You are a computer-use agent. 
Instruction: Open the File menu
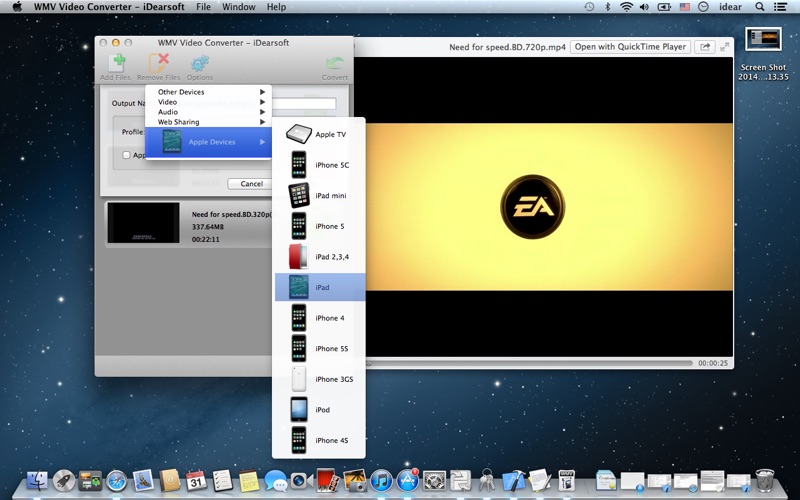click(203, 7)
